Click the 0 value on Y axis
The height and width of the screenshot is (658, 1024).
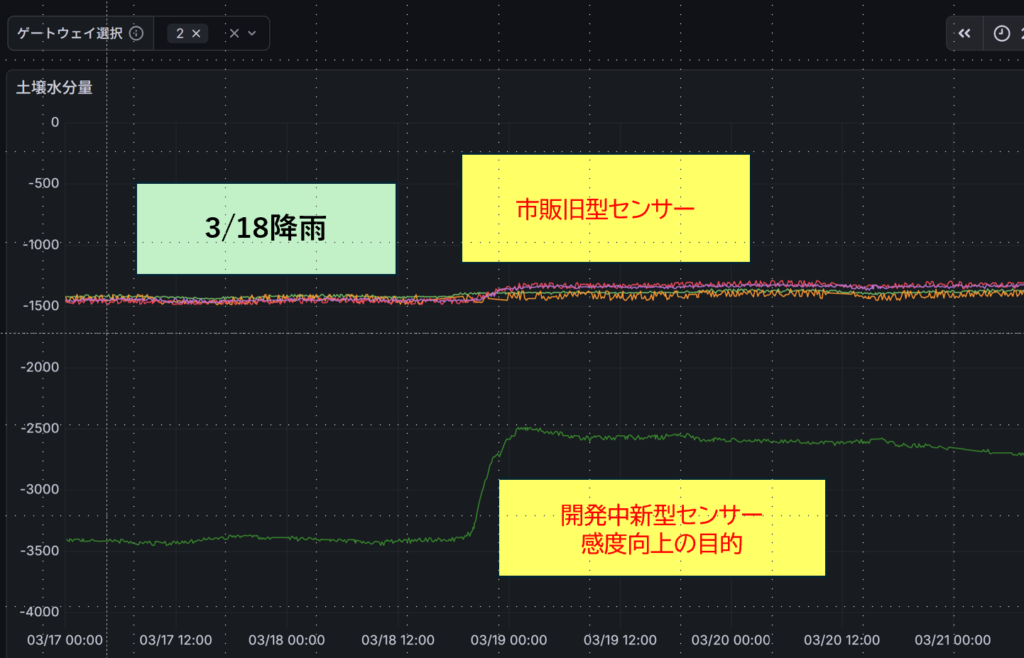pos(54,122)
